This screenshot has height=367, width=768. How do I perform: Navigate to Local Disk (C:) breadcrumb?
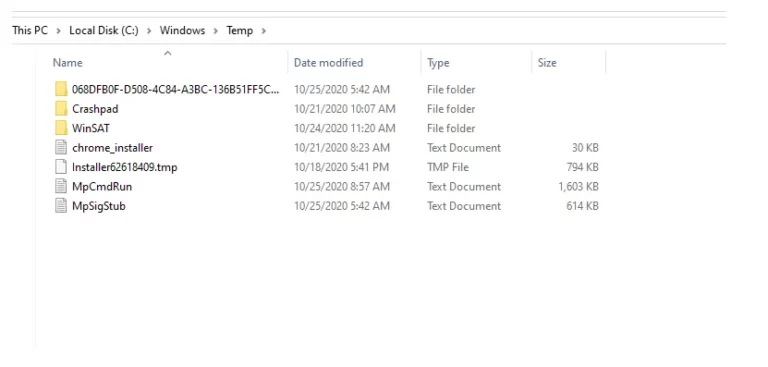point(104,30)
